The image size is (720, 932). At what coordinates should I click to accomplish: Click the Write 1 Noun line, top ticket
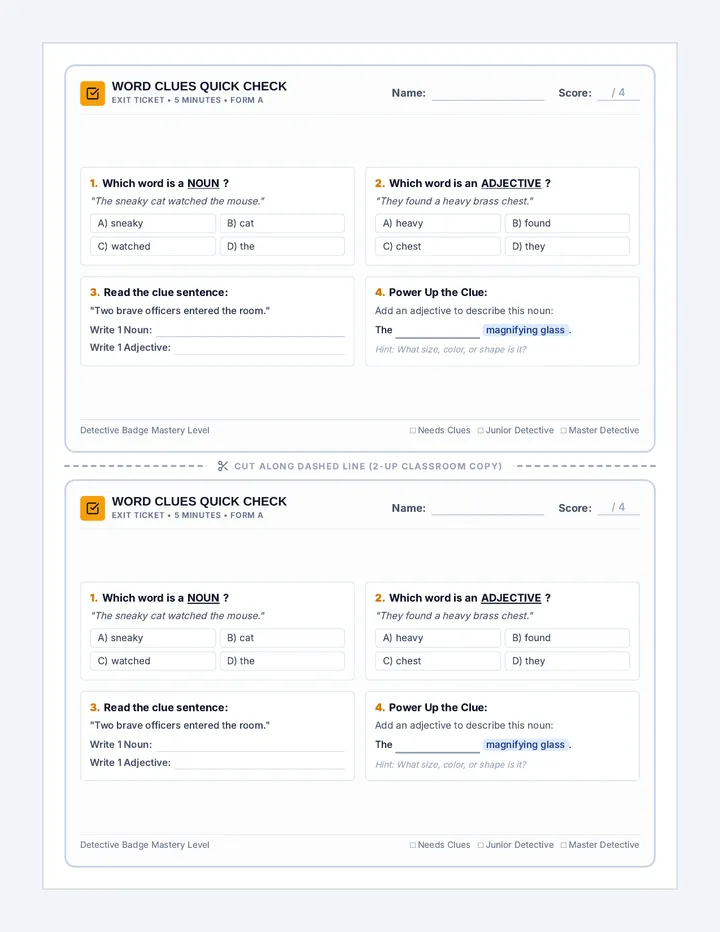(x=250, y=330)
